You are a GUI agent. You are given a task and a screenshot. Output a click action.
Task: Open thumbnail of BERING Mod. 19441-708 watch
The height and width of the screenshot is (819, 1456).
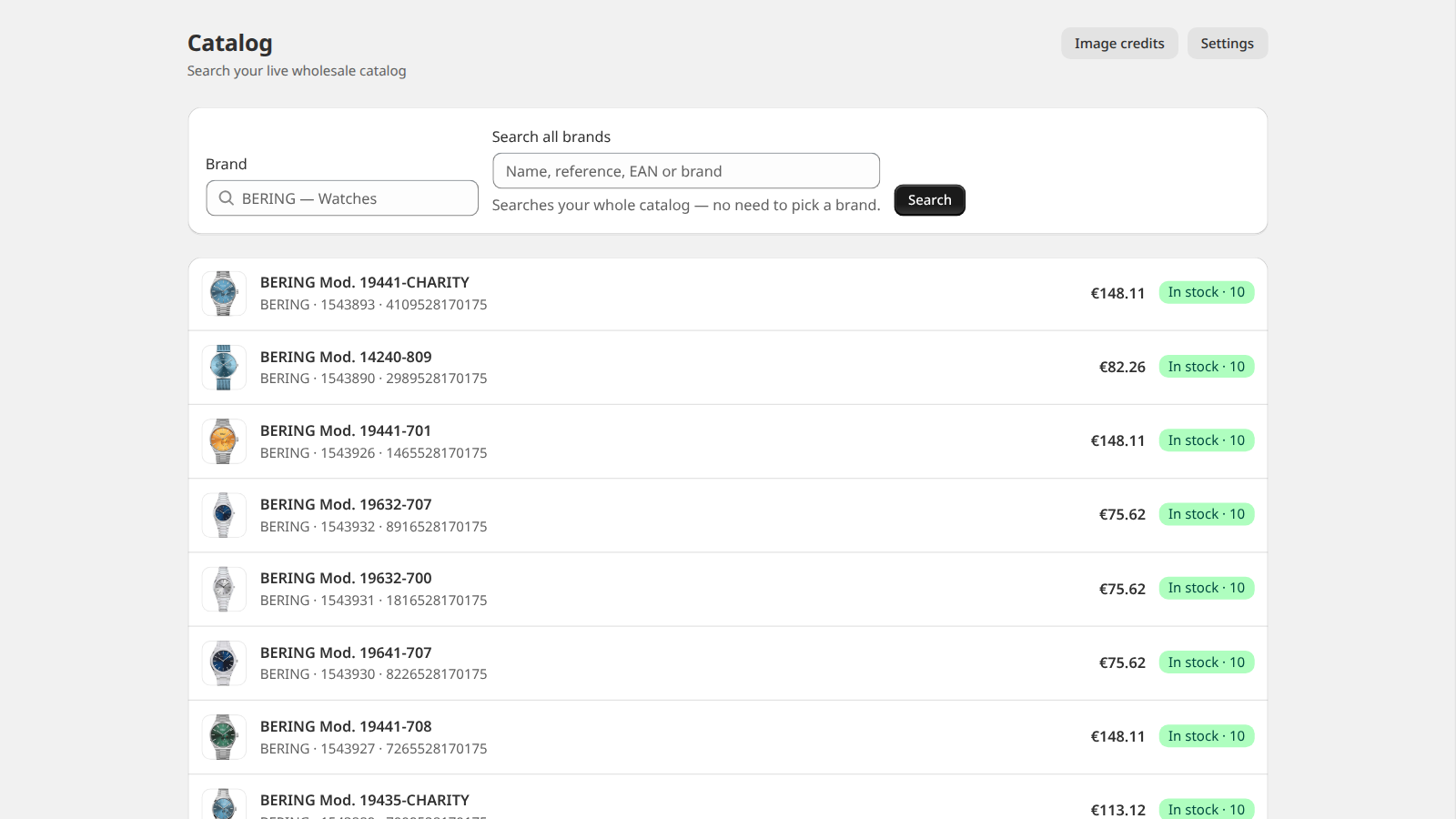(x=224, y=737)
